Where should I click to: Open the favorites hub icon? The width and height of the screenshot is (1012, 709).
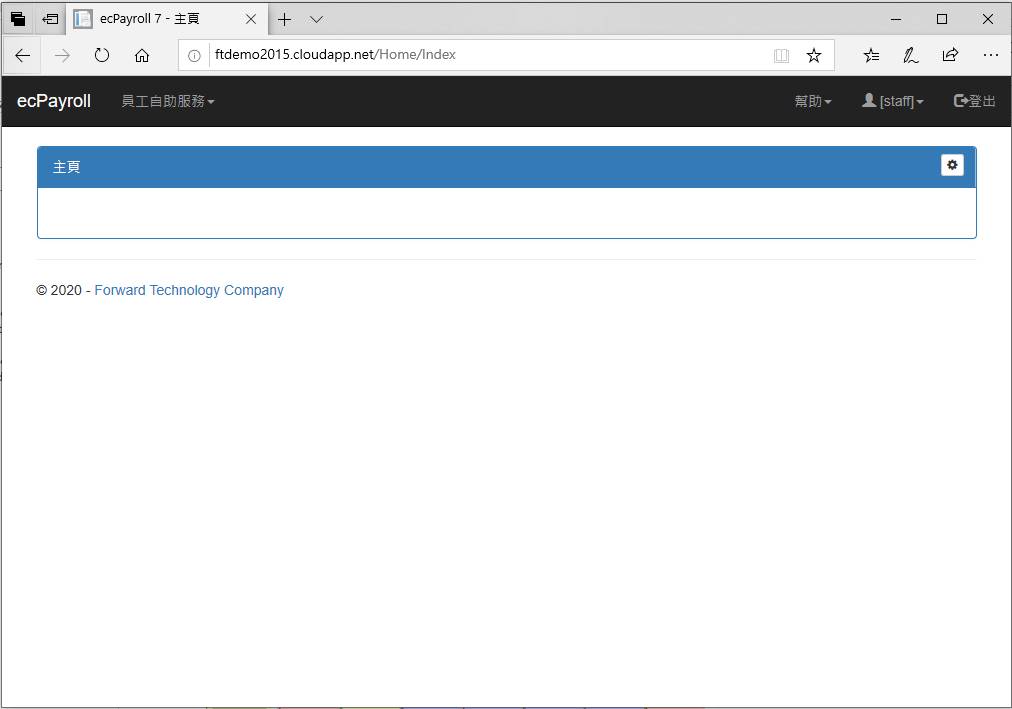(871, 56)
